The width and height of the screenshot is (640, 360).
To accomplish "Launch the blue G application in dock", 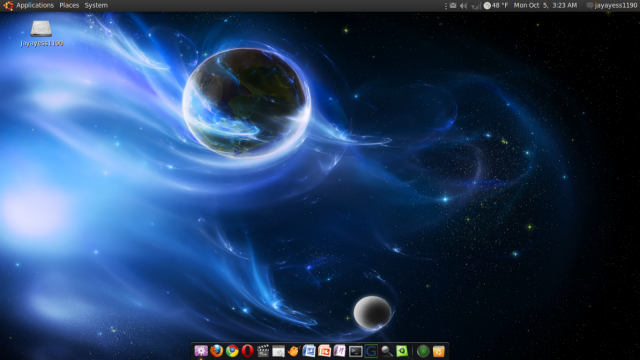I will [371, 351].
